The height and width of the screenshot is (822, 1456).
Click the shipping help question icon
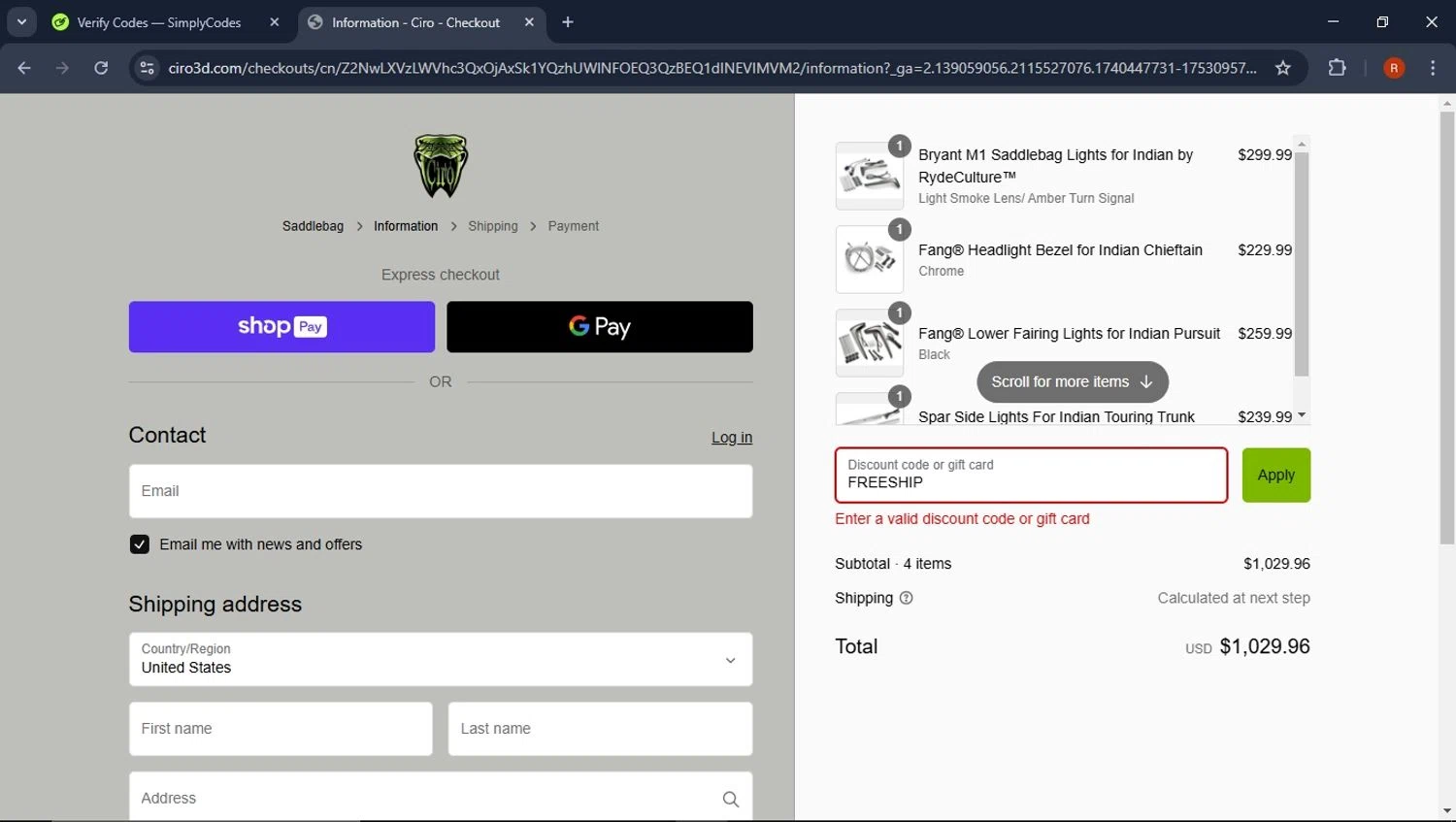tap(907, 598)
